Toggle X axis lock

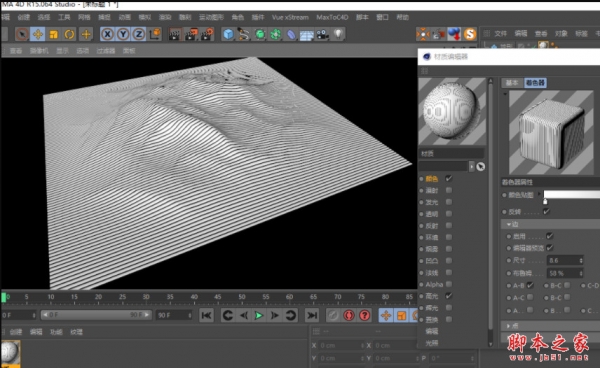(108, 34)
